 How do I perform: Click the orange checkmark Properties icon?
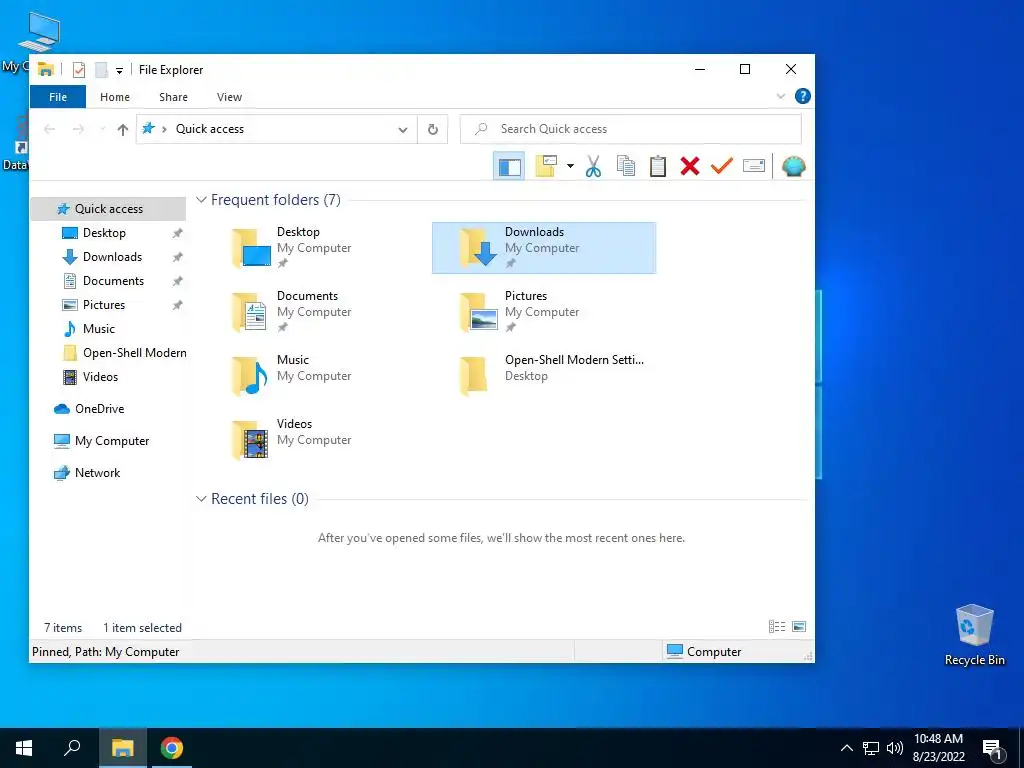(722, 167)
